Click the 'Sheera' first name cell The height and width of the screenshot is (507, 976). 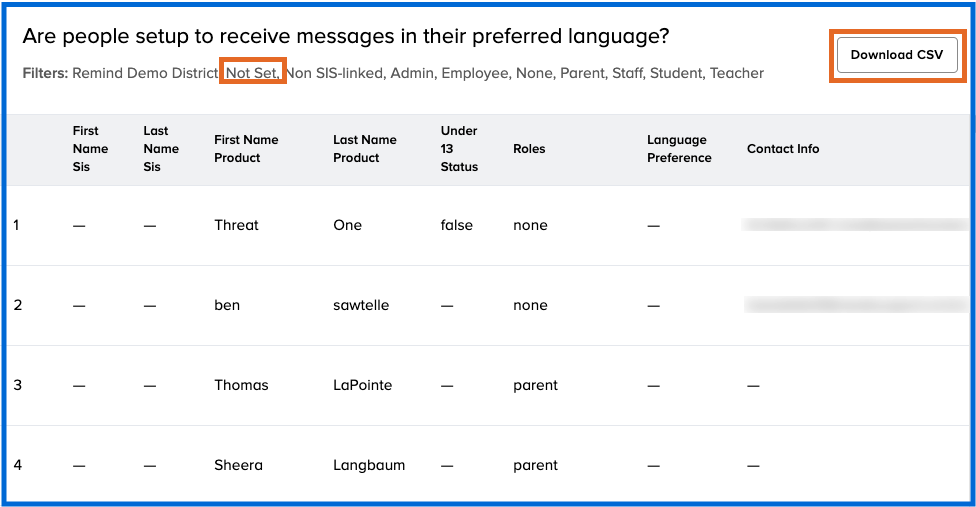tap(238, 465)
